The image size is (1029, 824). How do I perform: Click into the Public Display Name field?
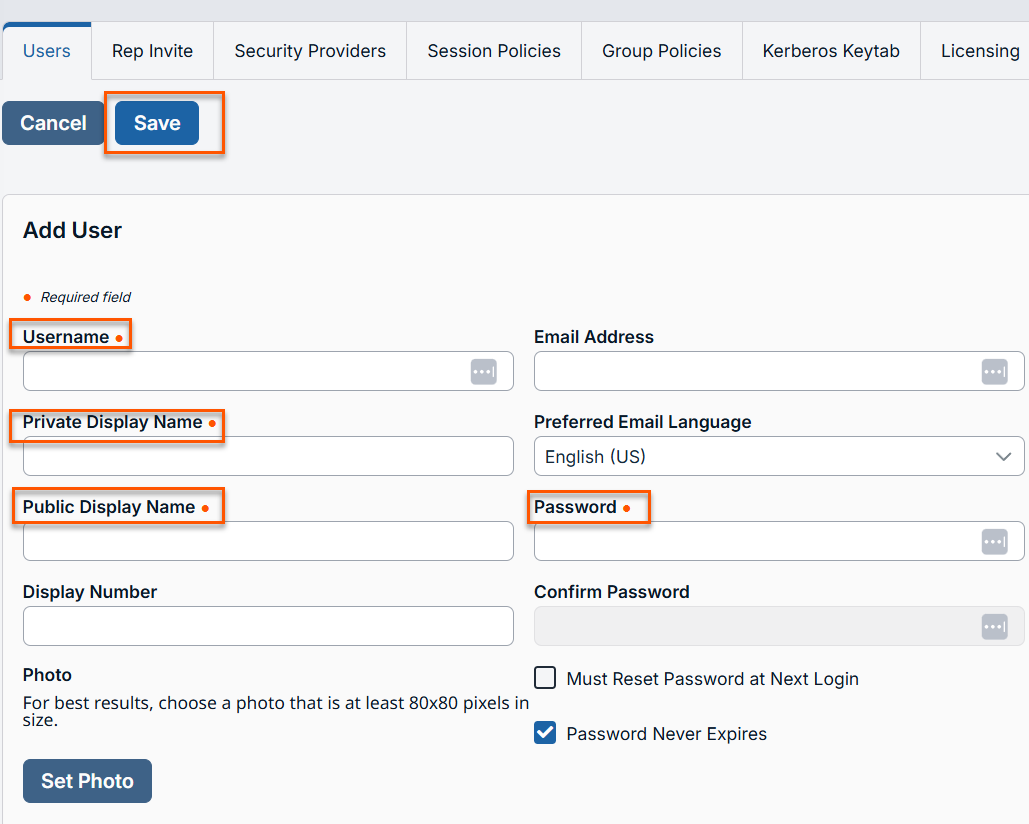coord(268,541)
